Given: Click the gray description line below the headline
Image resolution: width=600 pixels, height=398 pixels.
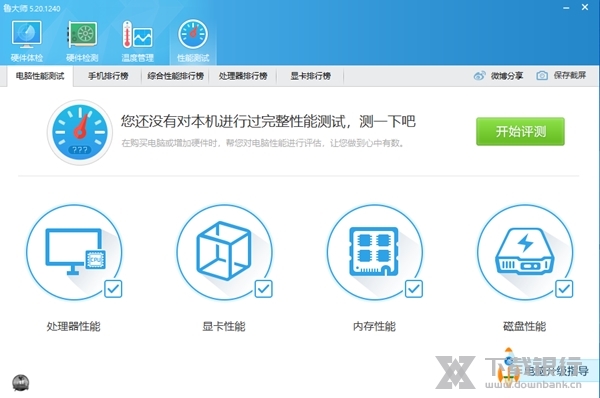Looking at the screenshot, I should [x=262, y=143].
